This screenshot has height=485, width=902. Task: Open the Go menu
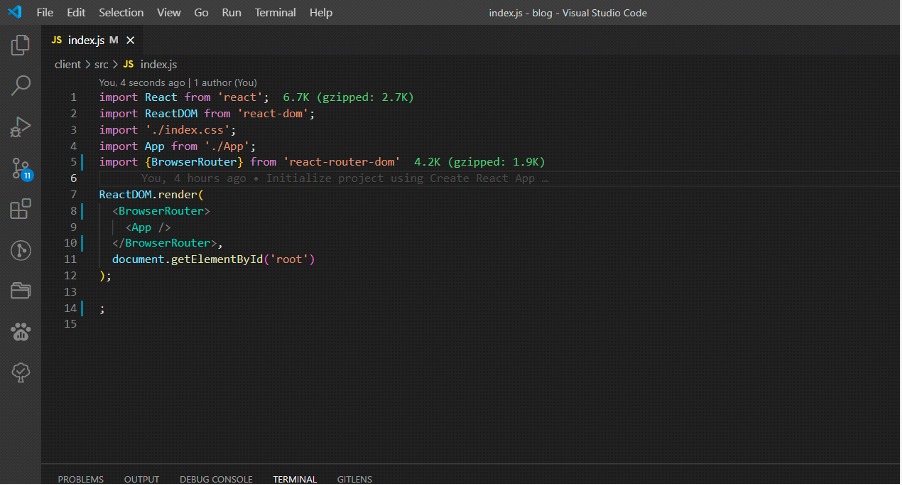pos(201,13)
